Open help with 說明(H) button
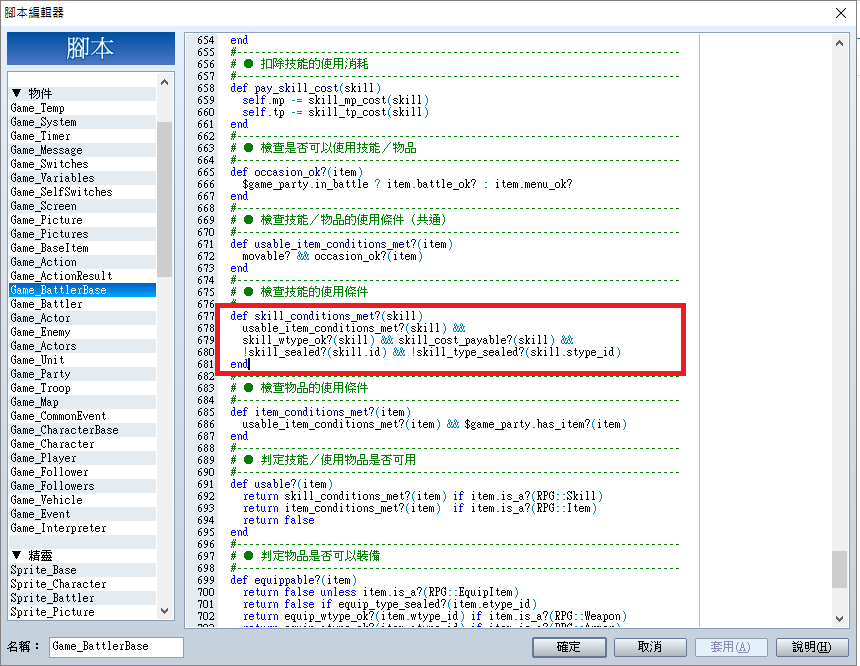The width and height of the screenshot is (860, 666). [812, 647]
